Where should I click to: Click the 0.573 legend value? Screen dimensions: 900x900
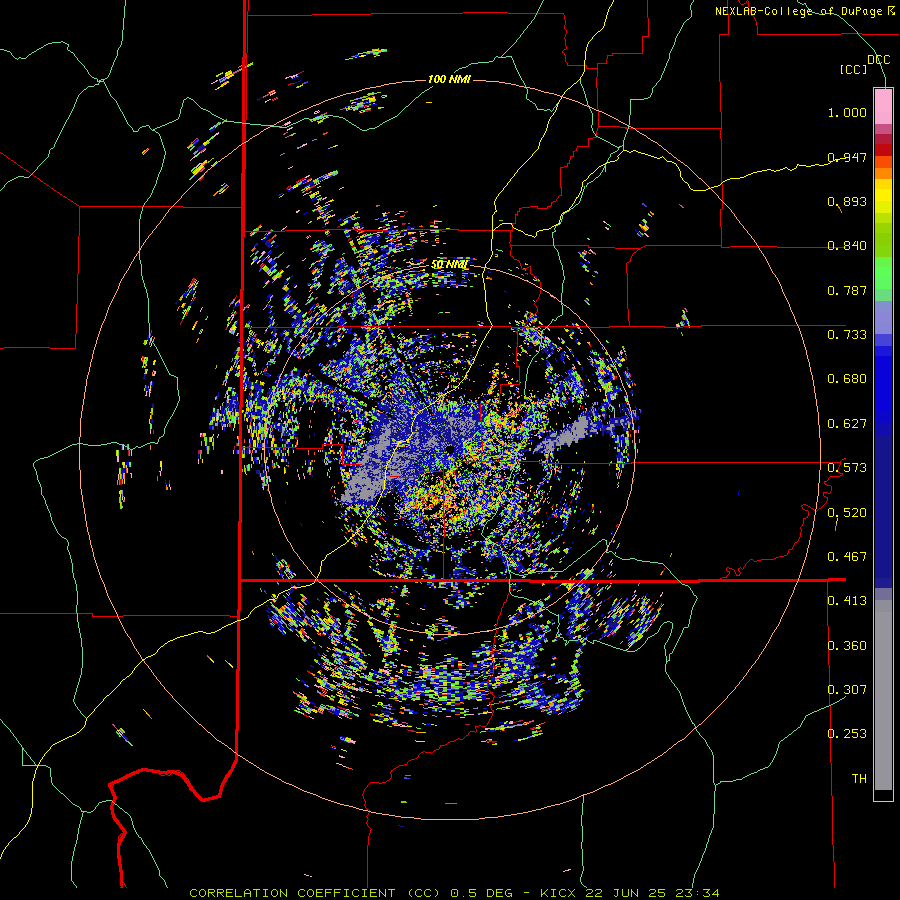pos(847,468)
